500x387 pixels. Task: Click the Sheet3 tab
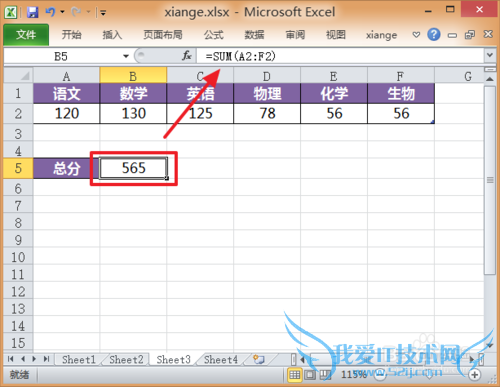point(173,359)
